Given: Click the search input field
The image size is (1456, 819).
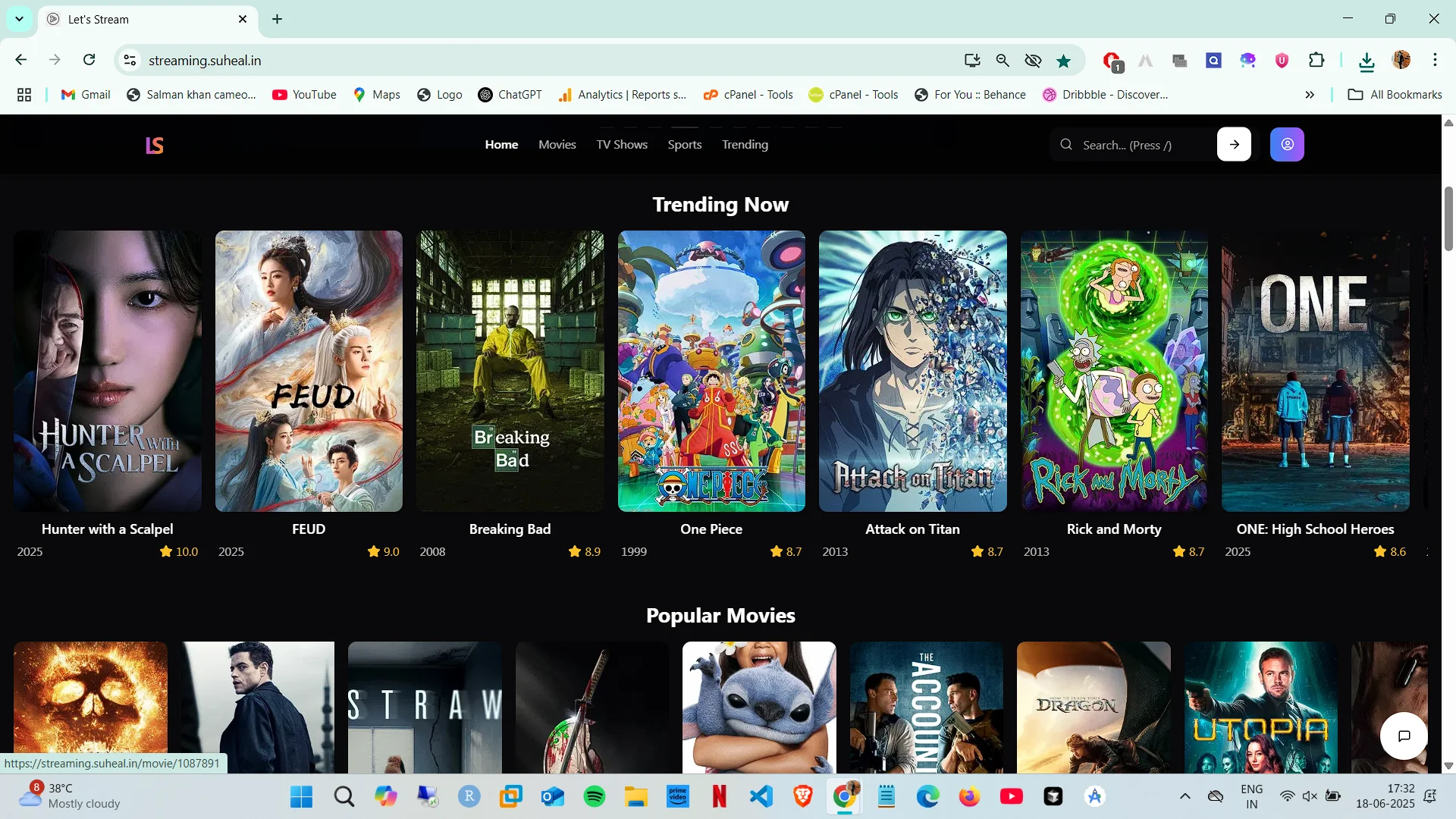Looking at the screenshot, I should [x=1134, y=145].
